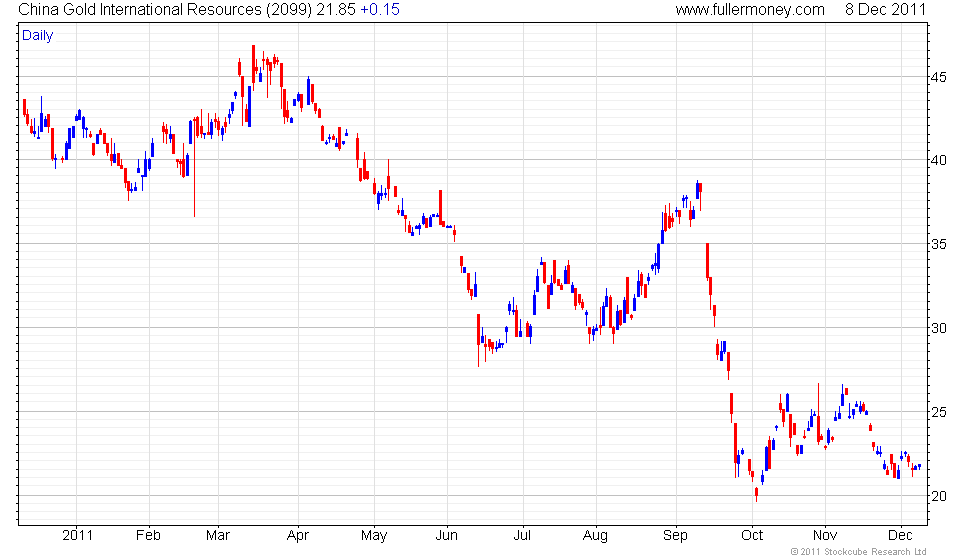Click the 30 price axis label
This screenshot has width=980, height=560.
[939, 328]
